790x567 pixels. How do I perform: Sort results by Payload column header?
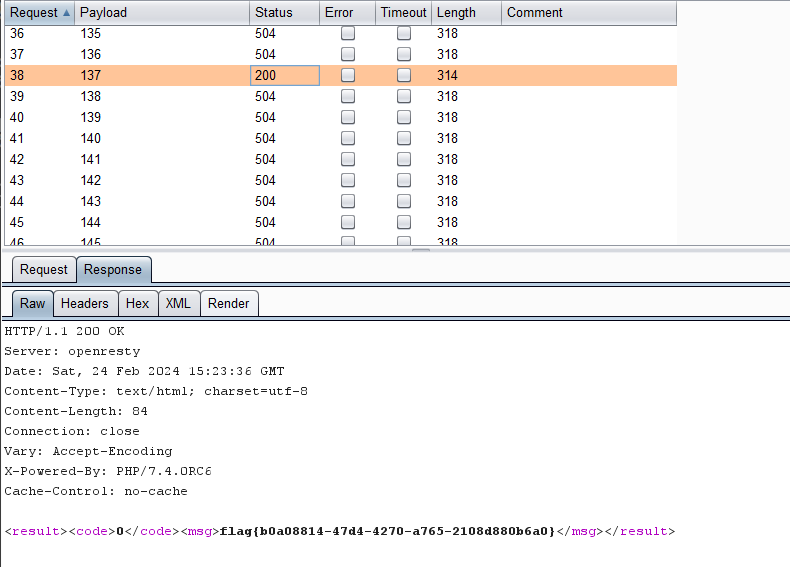coord(160,13)
